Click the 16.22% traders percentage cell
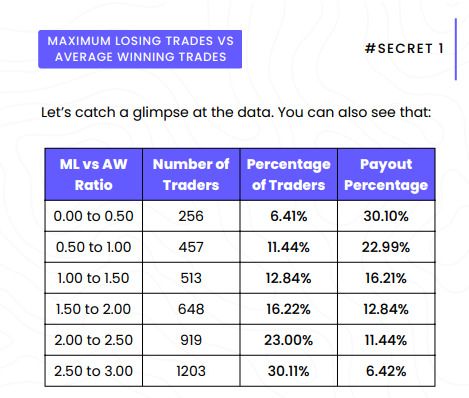469x398 pixels. pos(289,309)
